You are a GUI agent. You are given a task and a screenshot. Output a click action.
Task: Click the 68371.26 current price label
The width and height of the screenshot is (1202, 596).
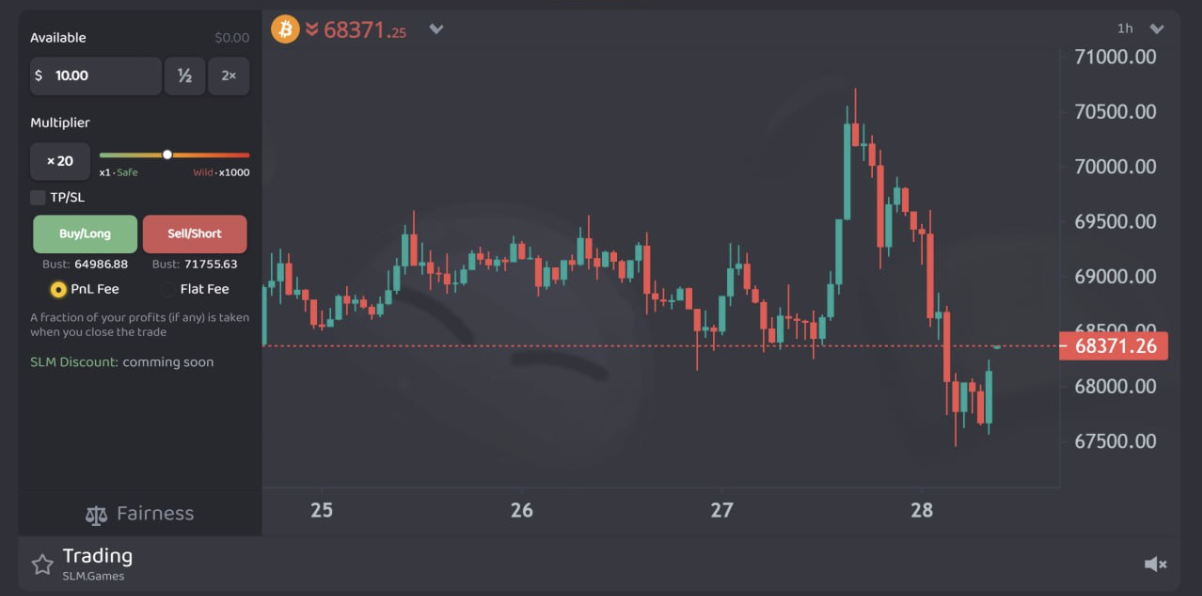1114,346
